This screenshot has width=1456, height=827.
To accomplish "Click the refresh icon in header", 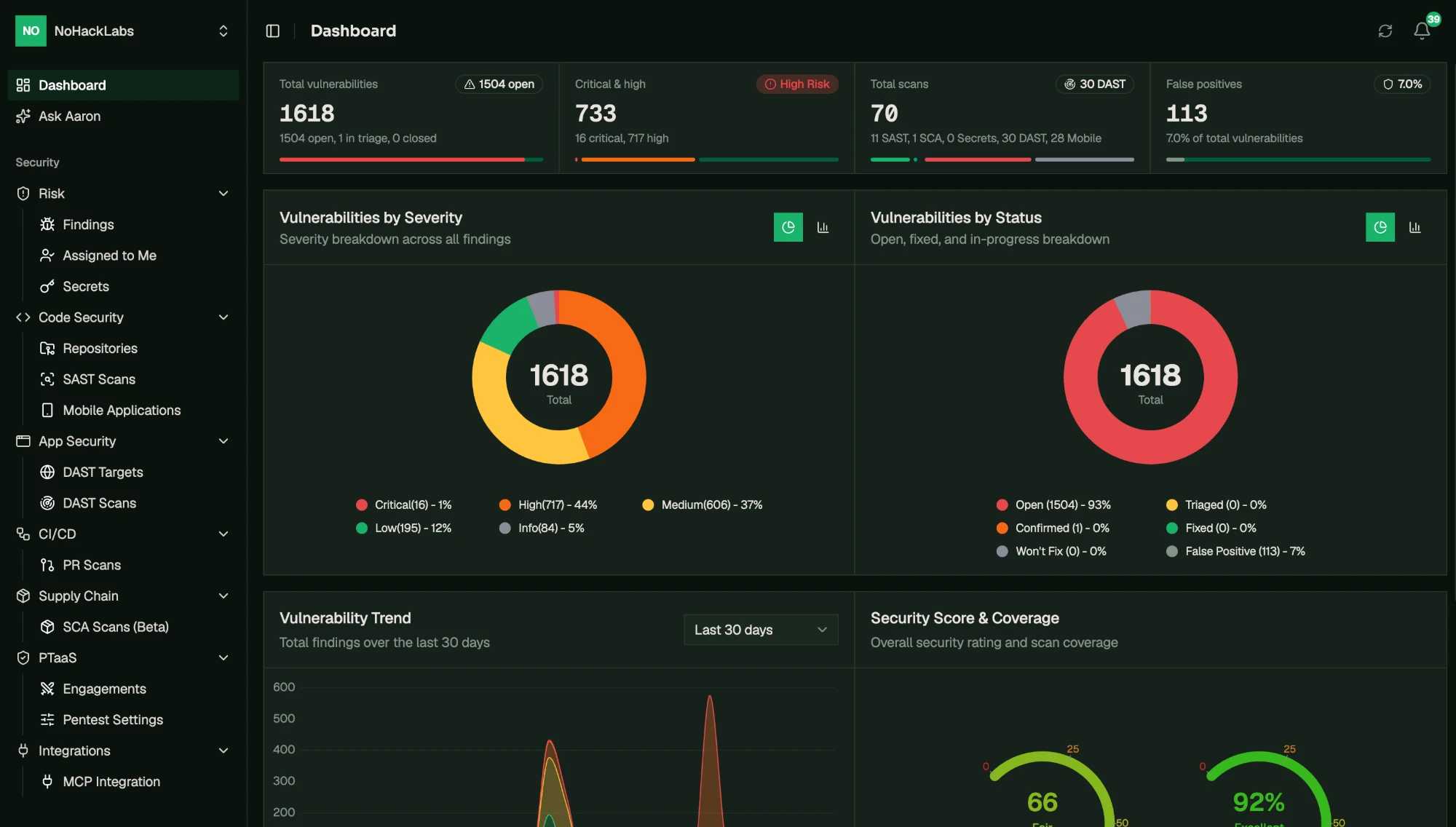I will pos(1385,31).
